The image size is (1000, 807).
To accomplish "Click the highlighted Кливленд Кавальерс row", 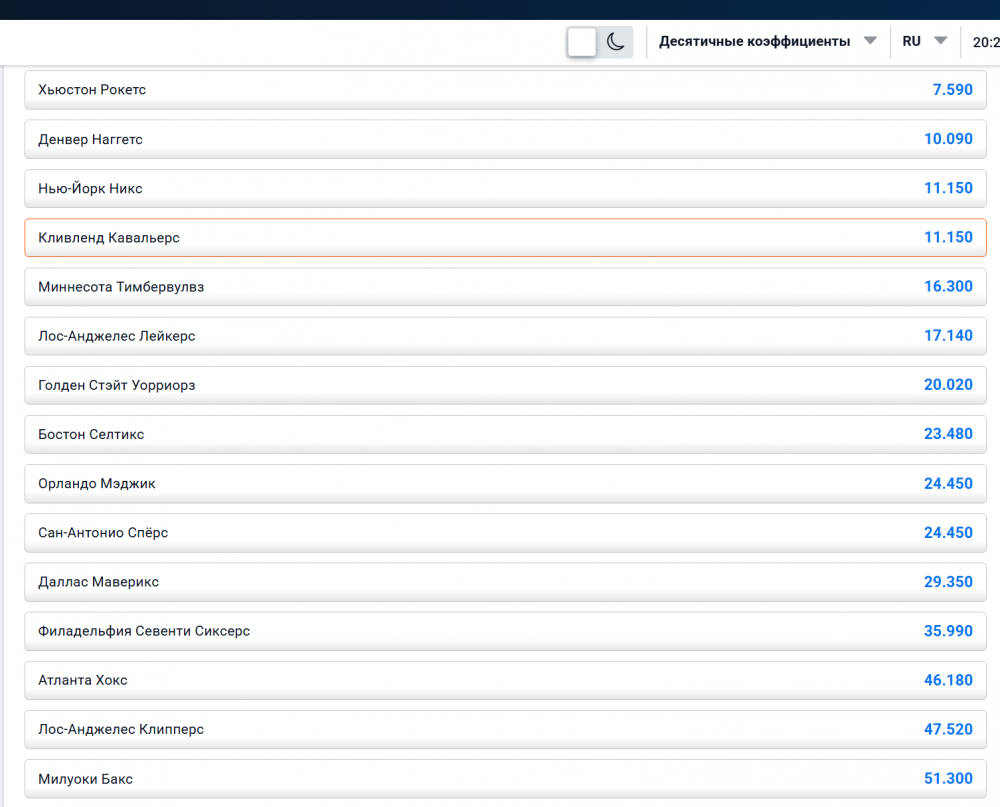I will (505, 238).
